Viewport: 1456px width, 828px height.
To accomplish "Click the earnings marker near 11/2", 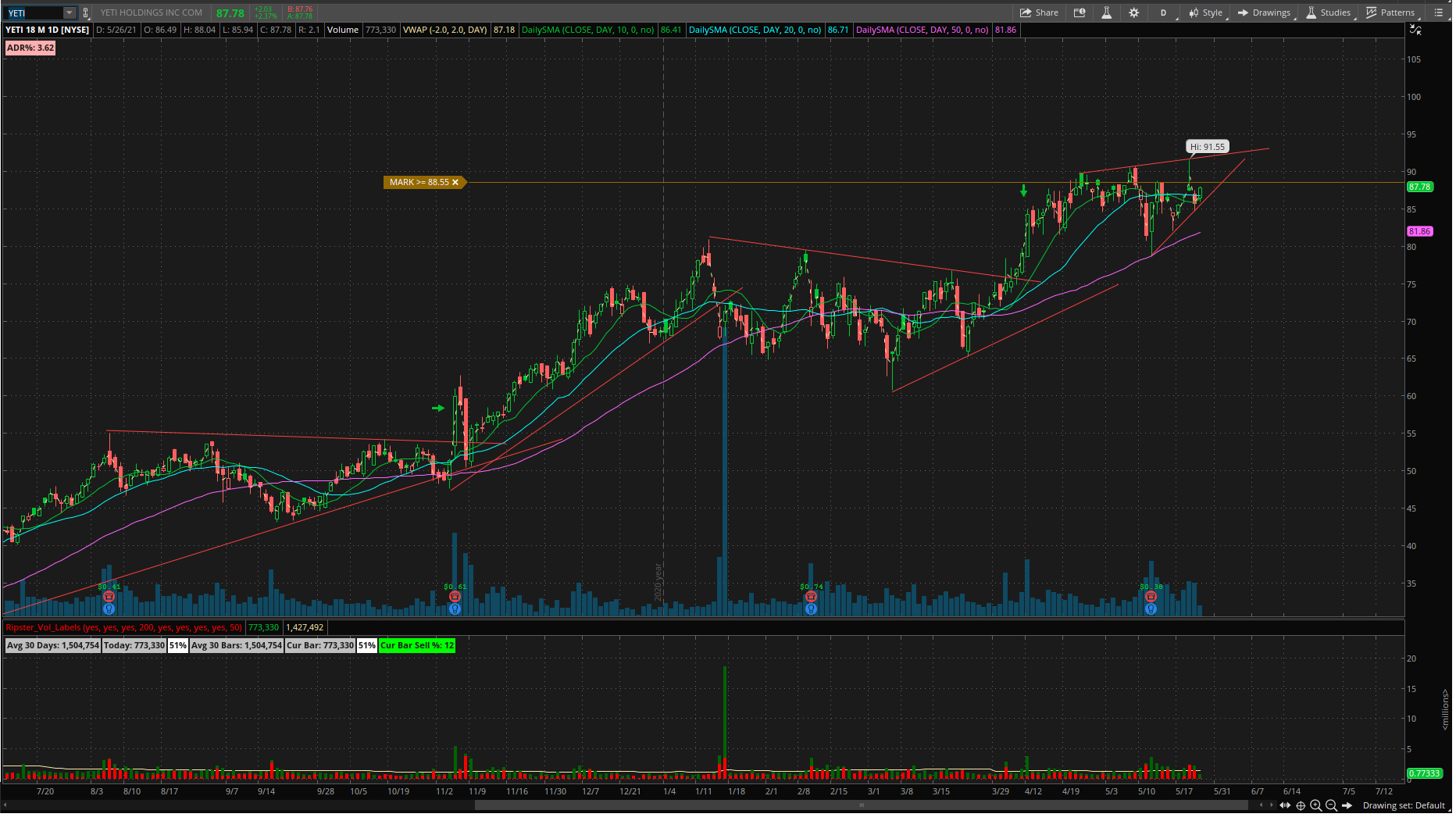I will (455, 597).
